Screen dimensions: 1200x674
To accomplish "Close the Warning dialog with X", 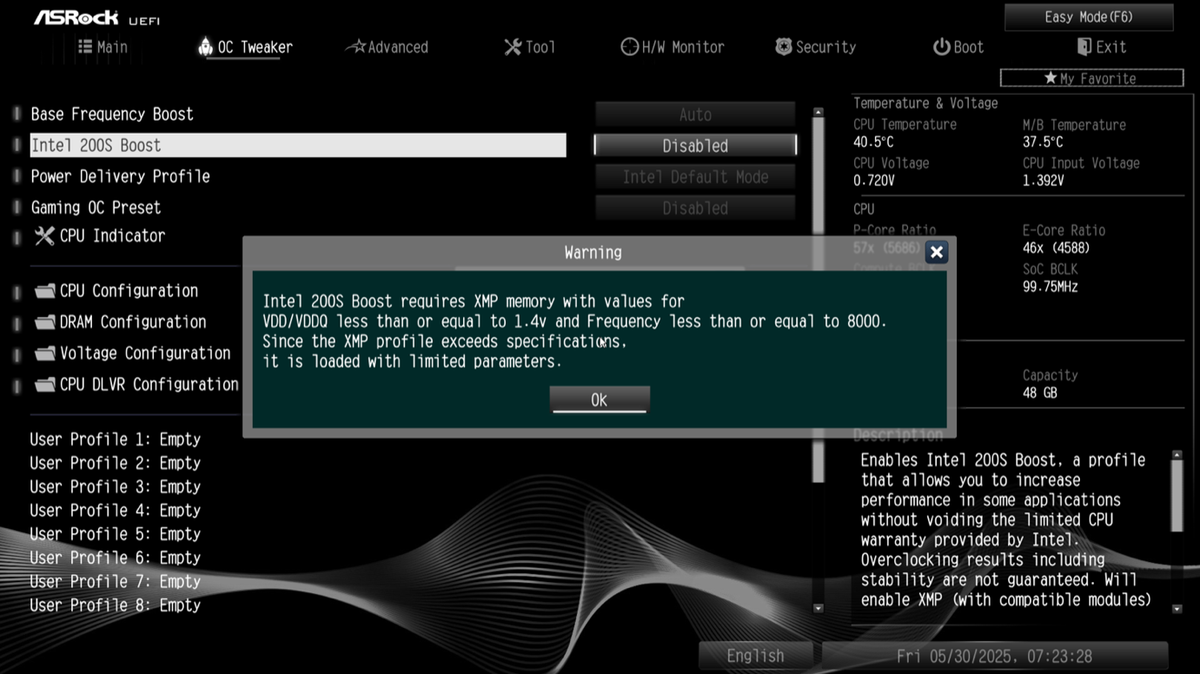I will point(936,253).
